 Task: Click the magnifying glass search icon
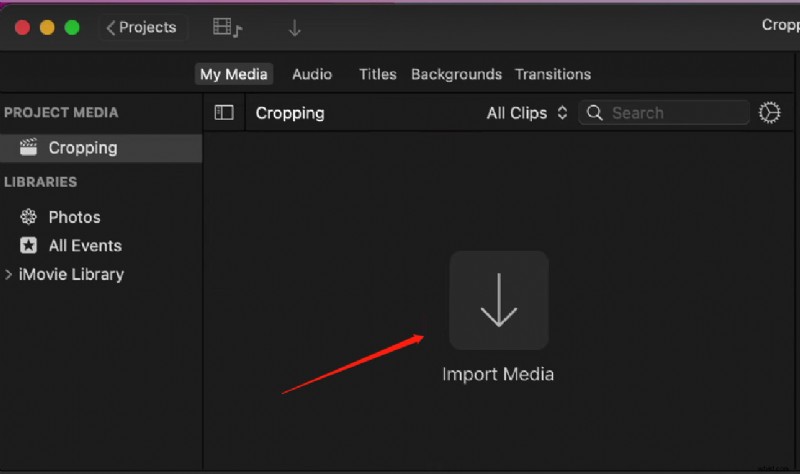(594, 113)
